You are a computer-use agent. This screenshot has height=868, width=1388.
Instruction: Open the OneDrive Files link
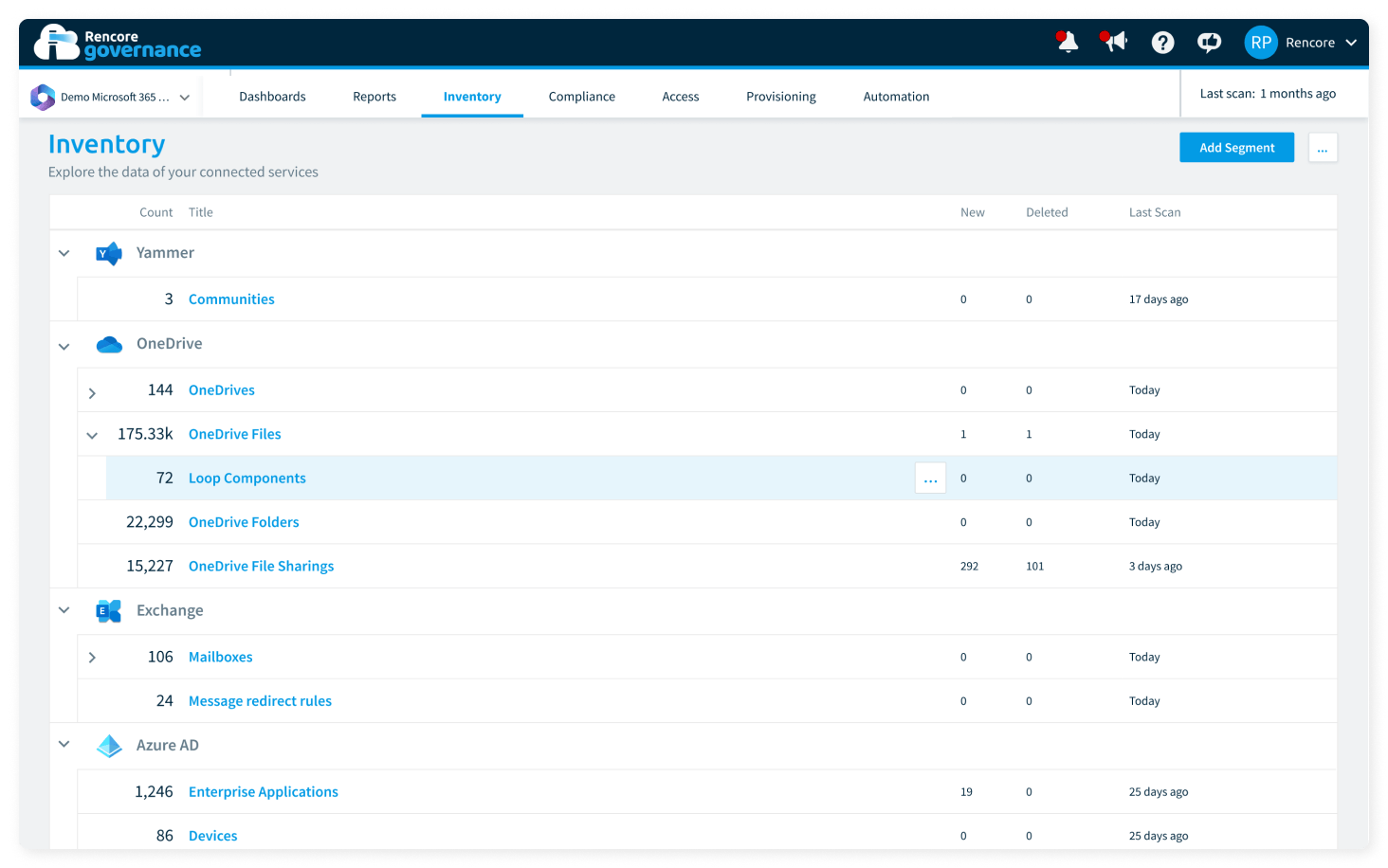click(x=235, y=434)
